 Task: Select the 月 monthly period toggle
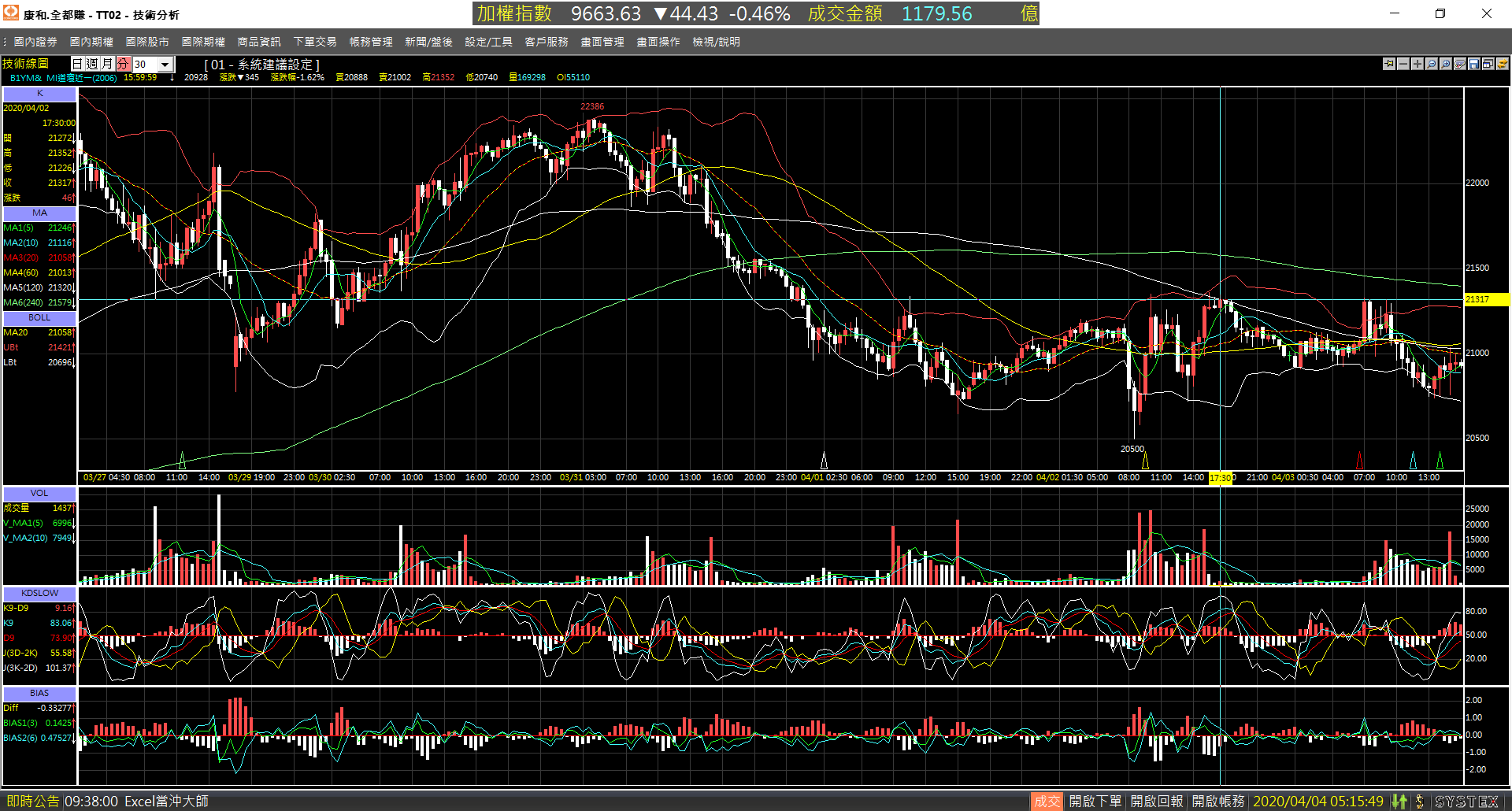[108, 64]
